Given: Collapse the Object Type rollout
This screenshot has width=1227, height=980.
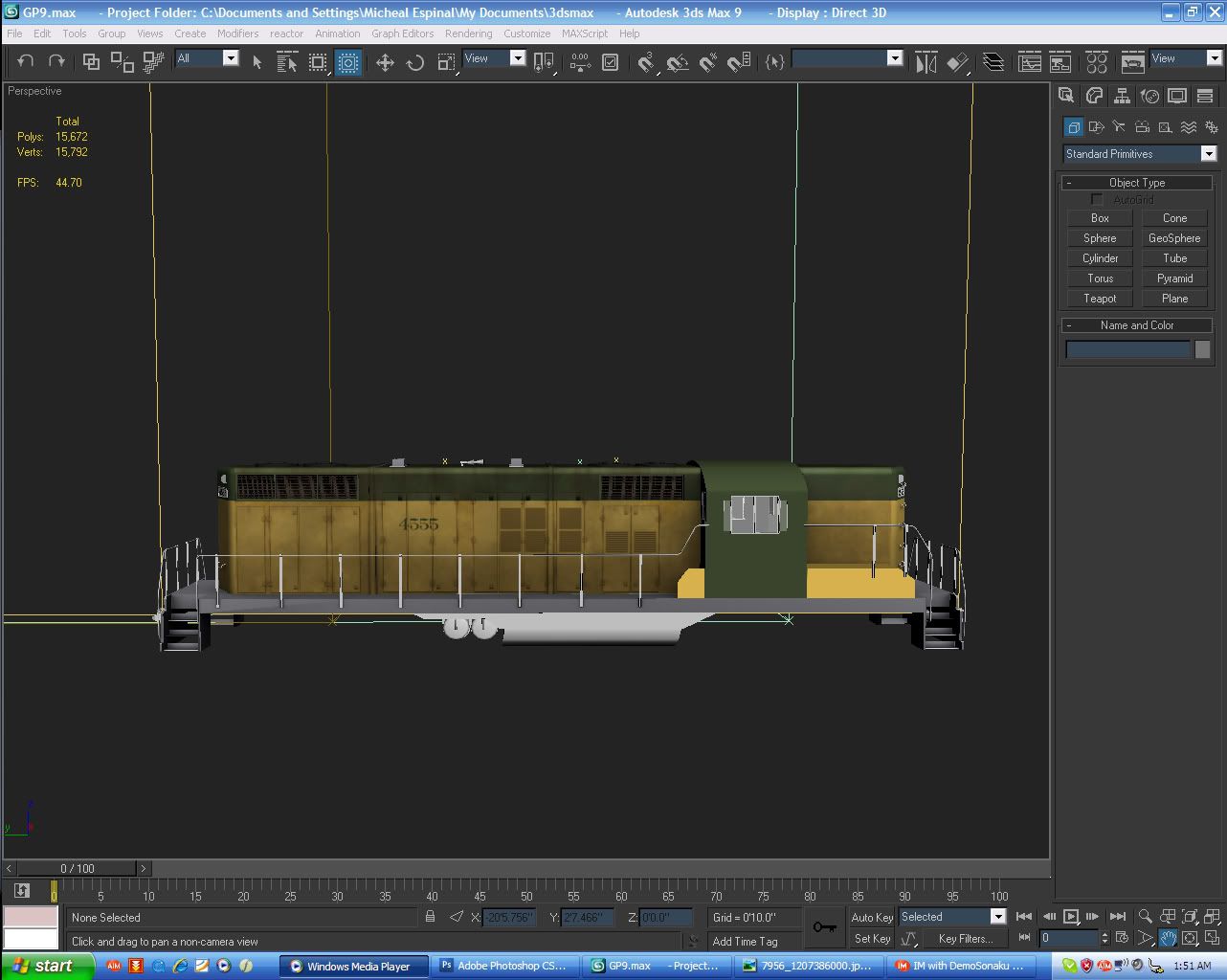Looking at the screenshot, I should click(x=1137, y=183).
